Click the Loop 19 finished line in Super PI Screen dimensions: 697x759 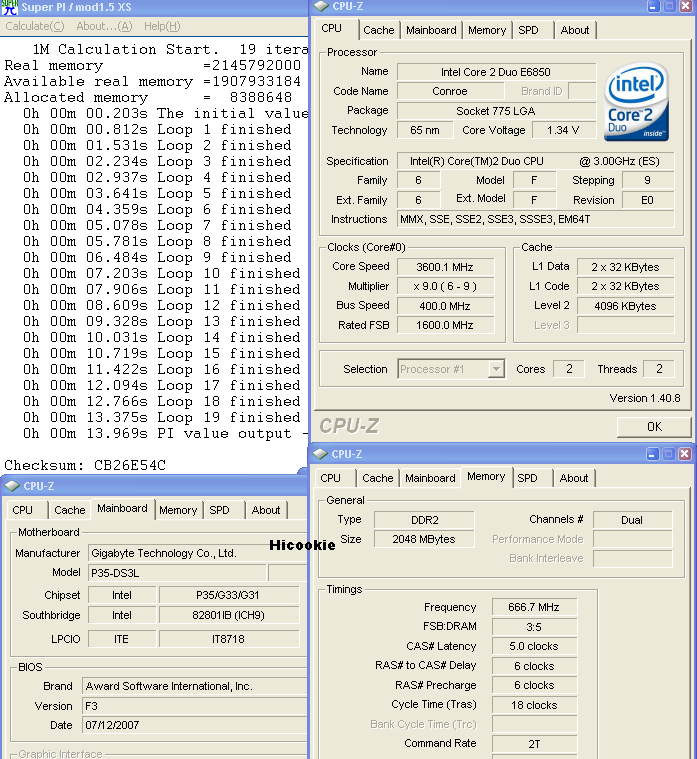point(162,417)
